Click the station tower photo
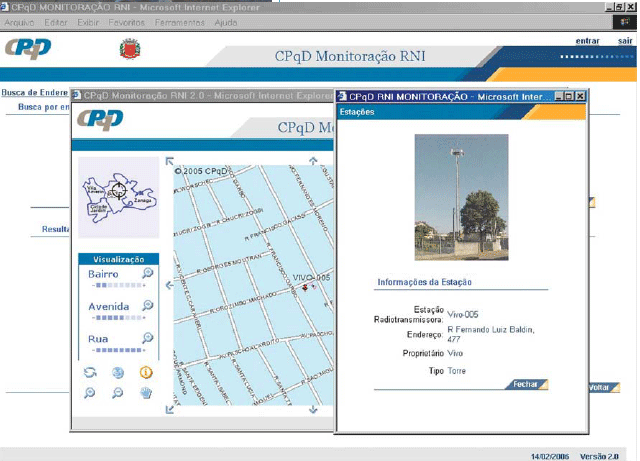Screen dimensions: 640x461 pyautogui.click(x=461, y=197)
